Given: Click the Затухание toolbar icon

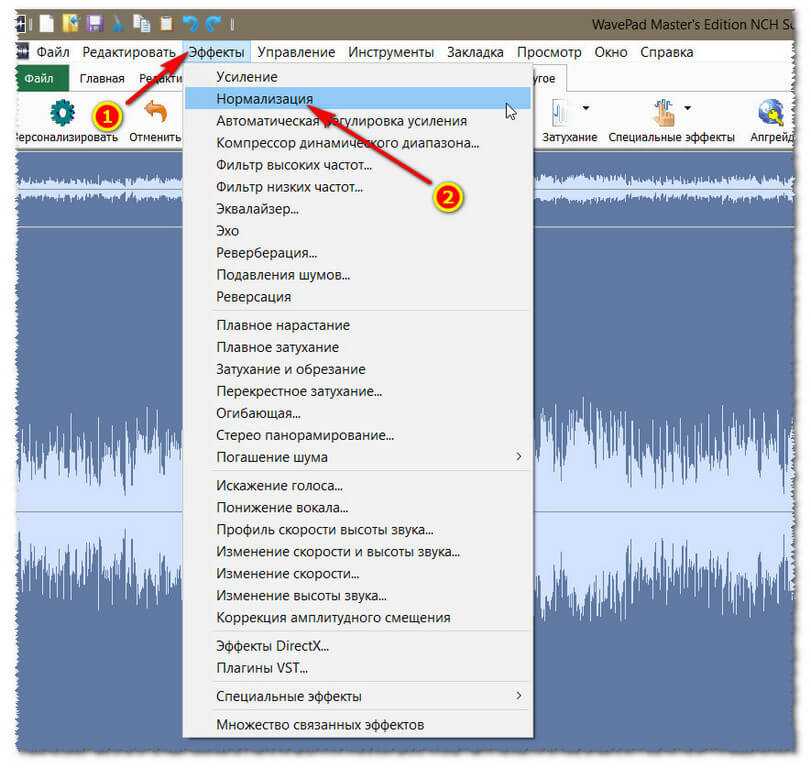Looking at the screenshot, I should click(561, 112).
